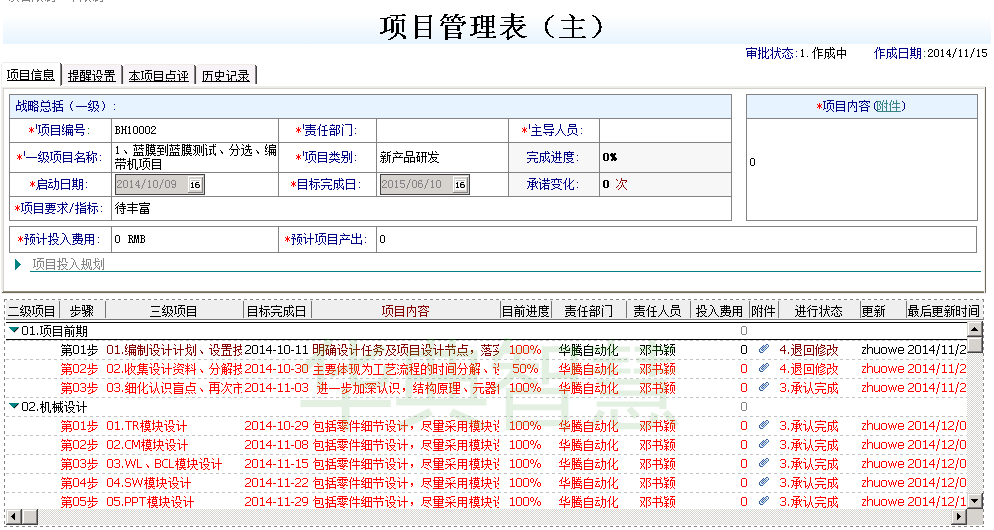994x530 pixels.
Task: Open calendar picker for target date 2015/06/10
Action: click(x=460, y=184)
